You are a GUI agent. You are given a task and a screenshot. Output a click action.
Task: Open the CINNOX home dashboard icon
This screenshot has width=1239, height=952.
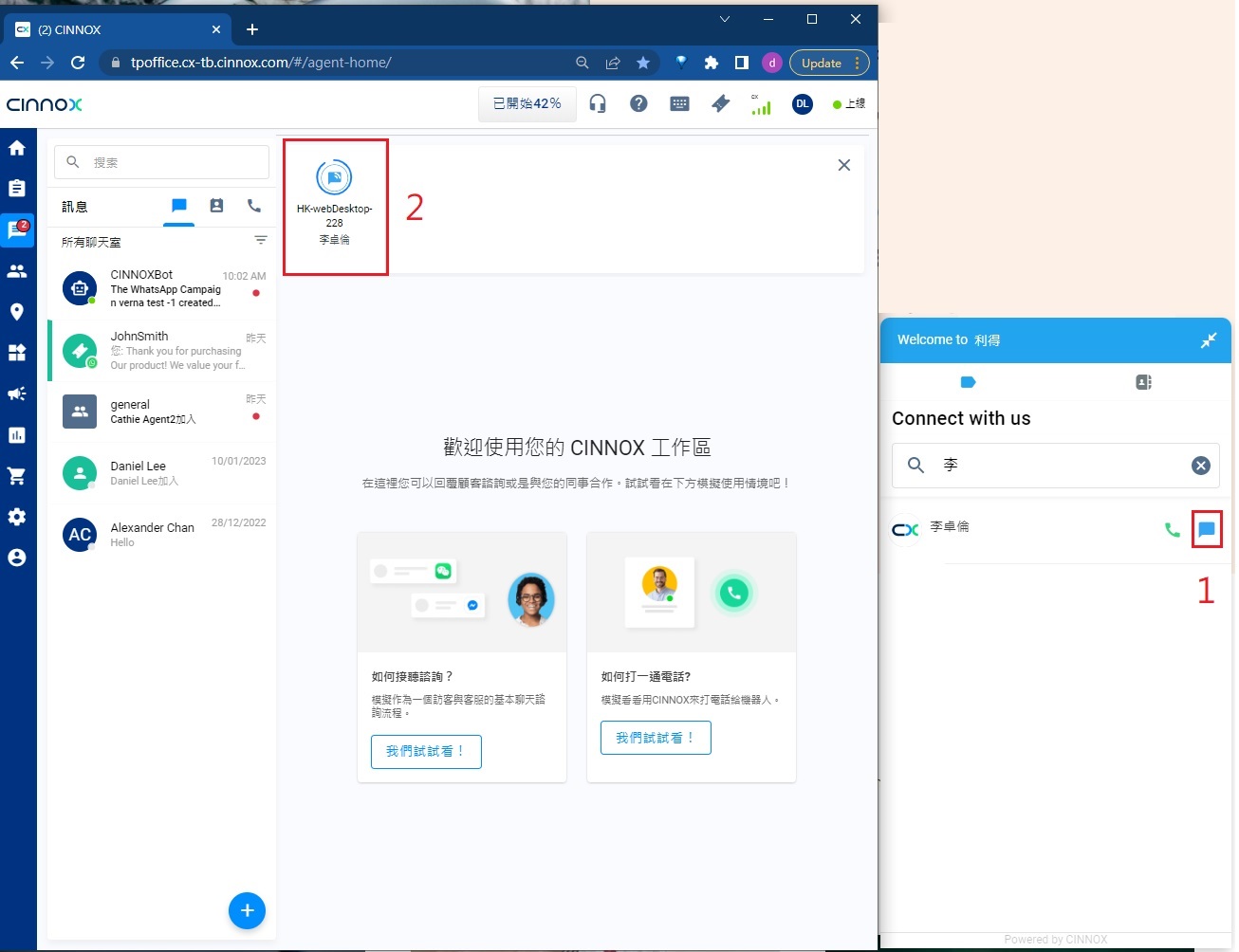click(x=17, y=148)
